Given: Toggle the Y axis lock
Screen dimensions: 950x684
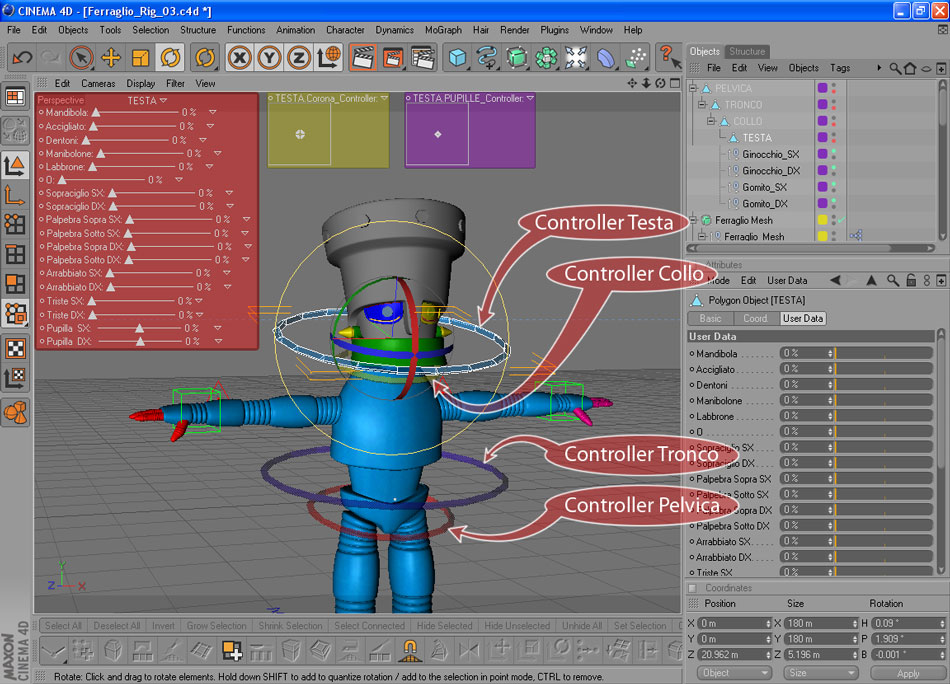Looking at the screenshot, I should coord(269,58).
